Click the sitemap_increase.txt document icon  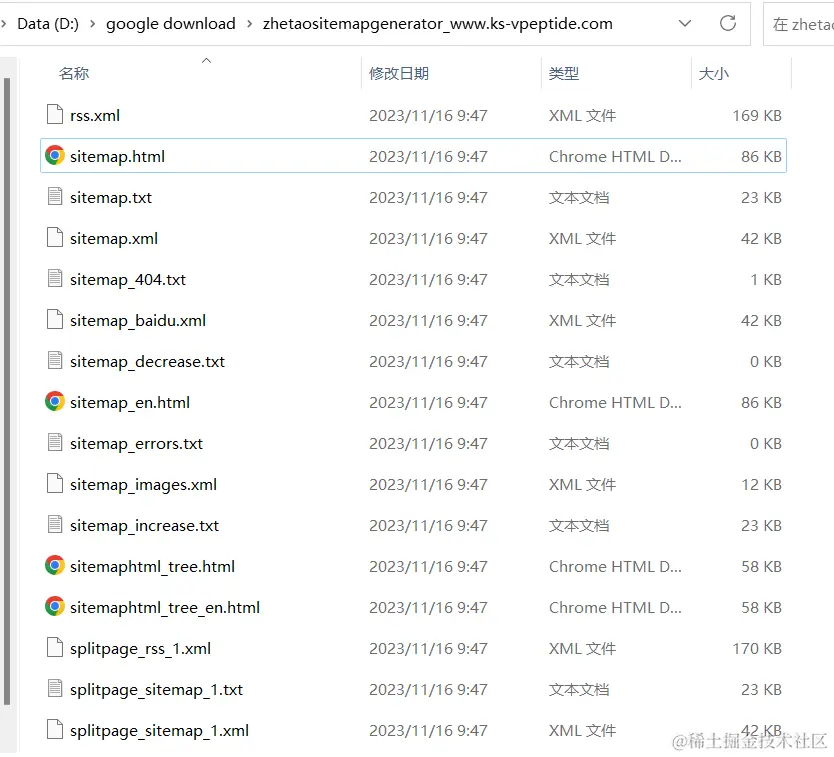point(55,524)
